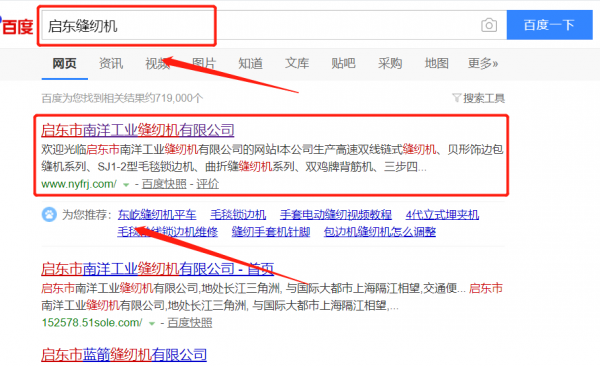Open 百度快照 link under nyfrj.com
This screenshot has width=600, height=366.
pos(164,184)
